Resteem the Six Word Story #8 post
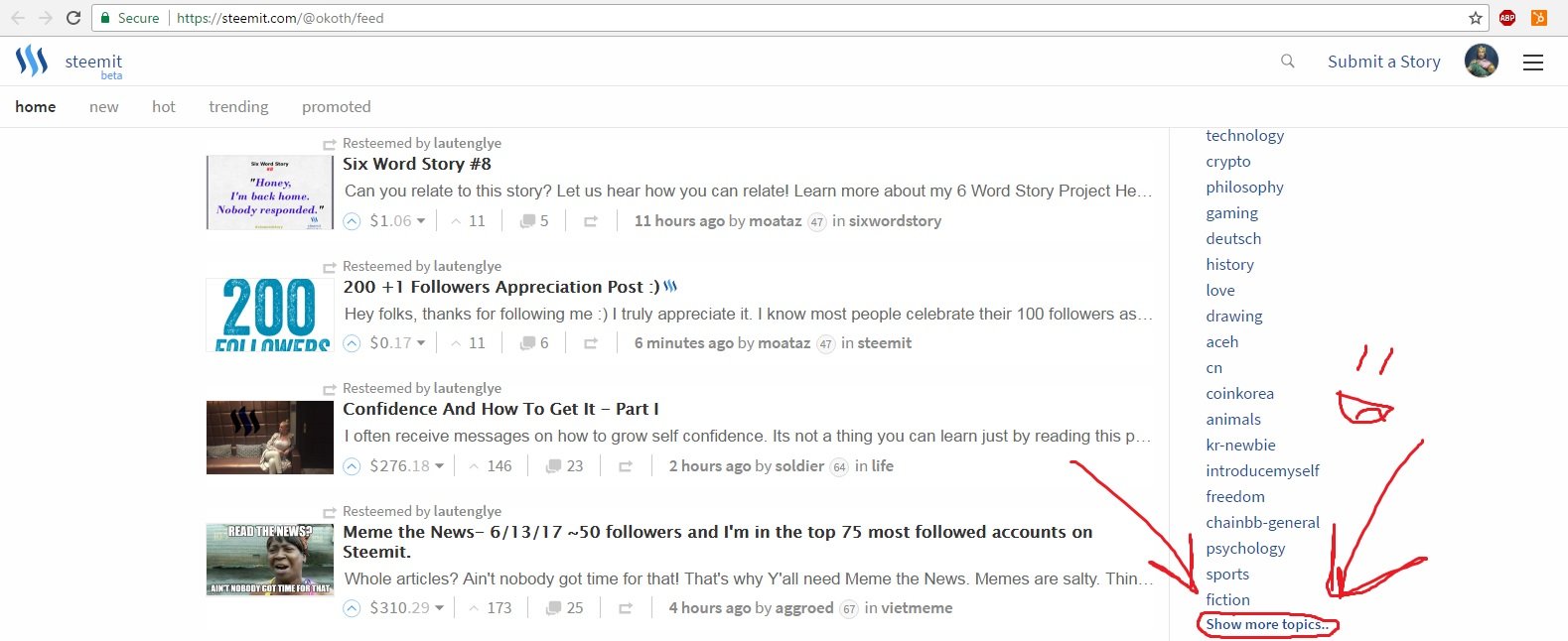This screenshot has width=1568, height=641. 591,221
